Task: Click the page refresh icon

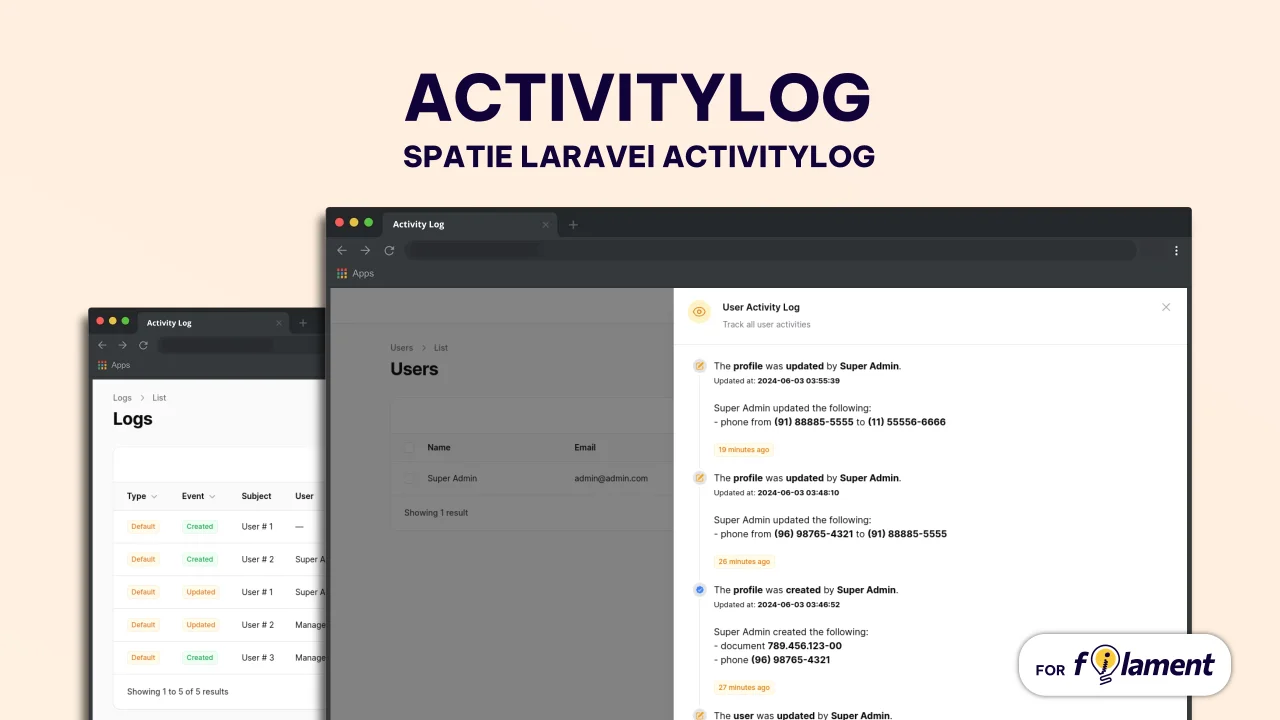Action: [389, 250]
